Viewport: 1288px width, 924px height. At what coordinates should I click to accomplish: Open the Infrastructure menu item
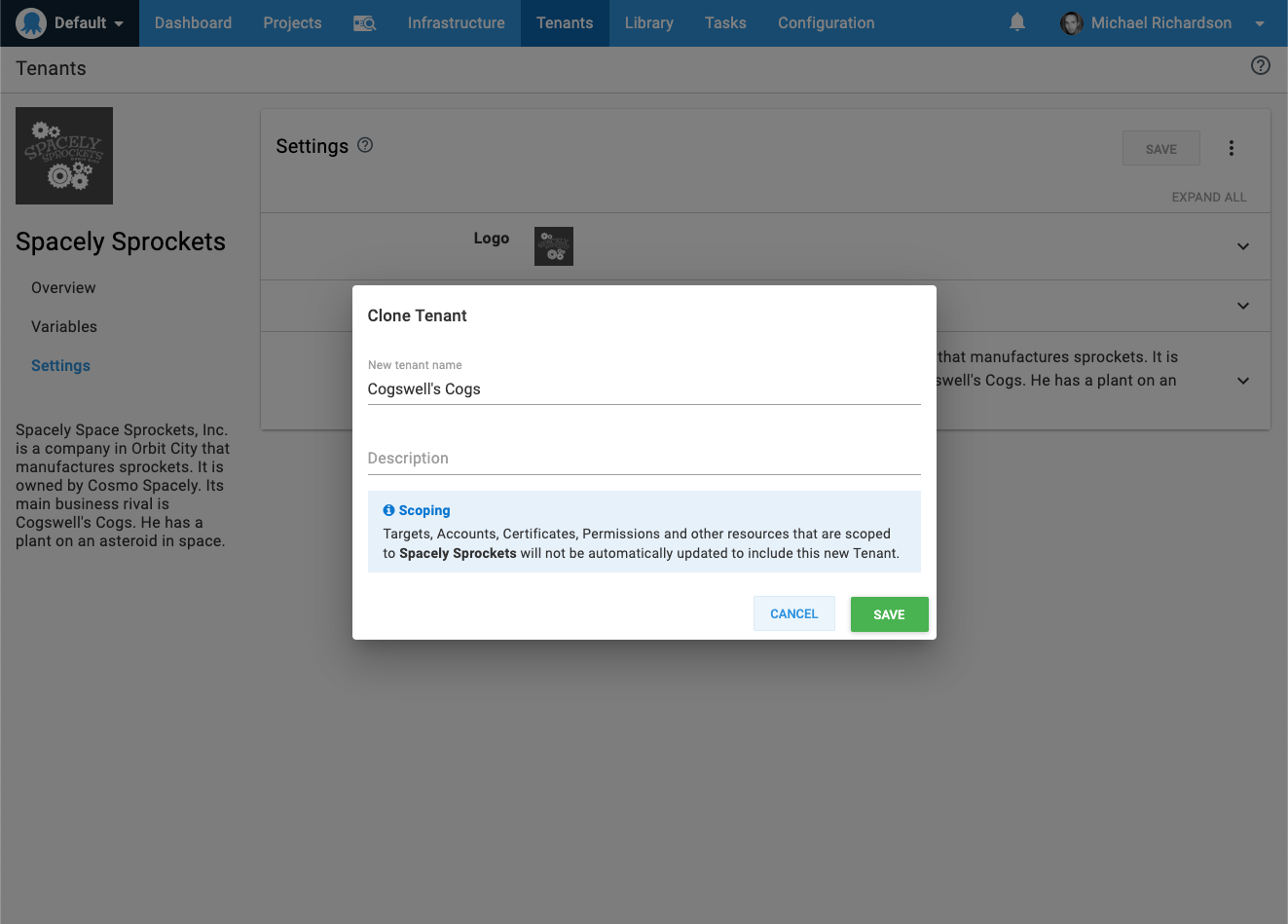pos(456,22)
